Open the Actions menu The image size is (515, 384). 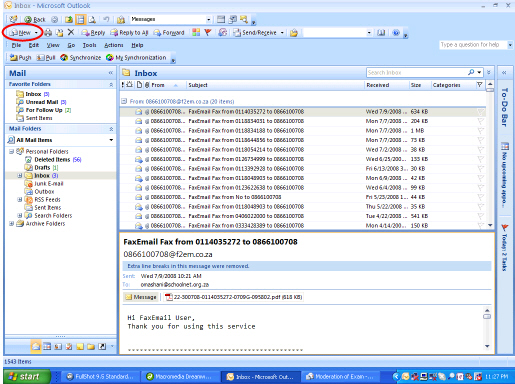tap(114, 45)
